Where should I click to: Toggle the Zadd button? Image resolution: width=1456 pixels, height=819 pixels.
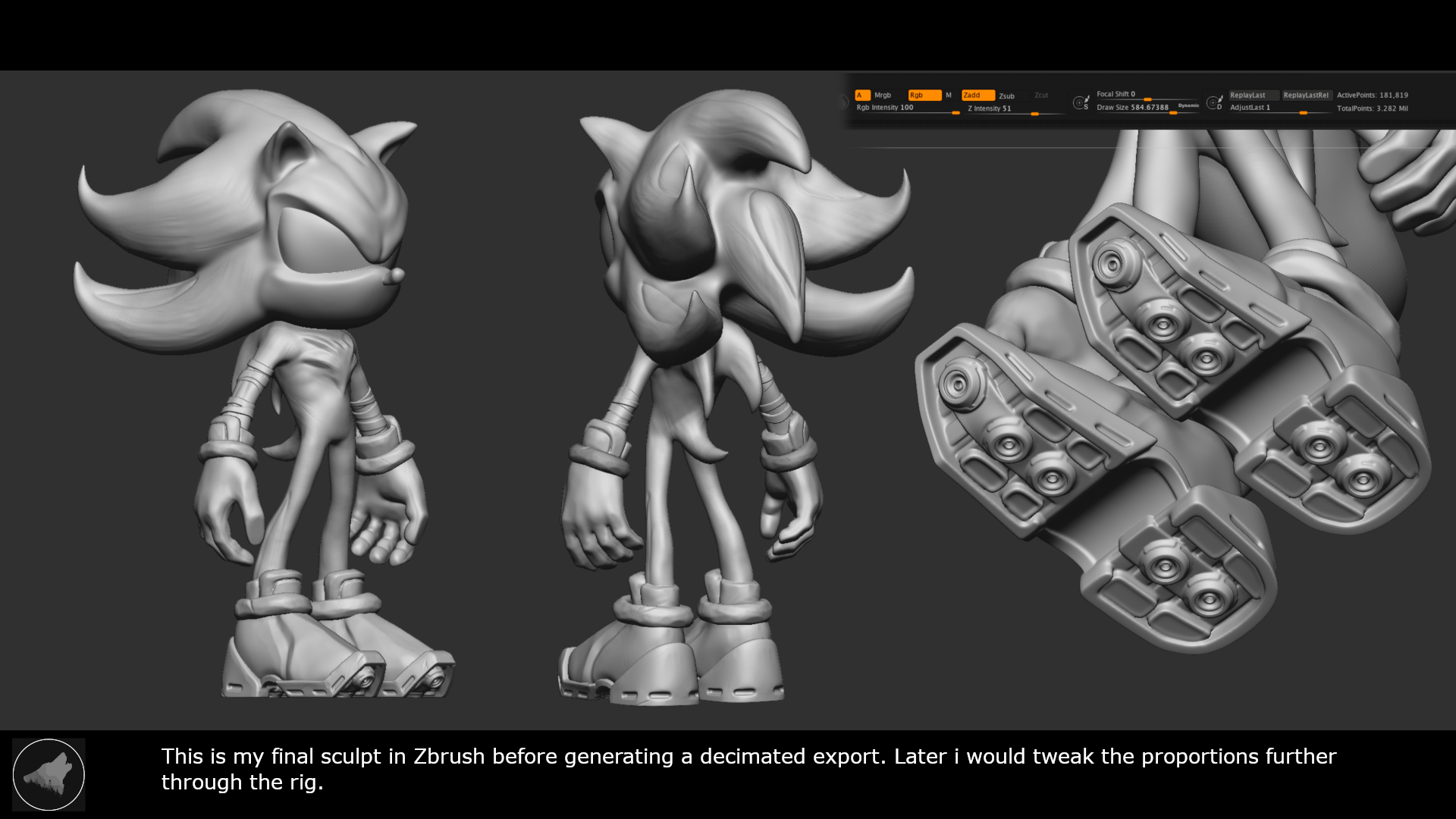pyautogui.click(x=977, y=95)
